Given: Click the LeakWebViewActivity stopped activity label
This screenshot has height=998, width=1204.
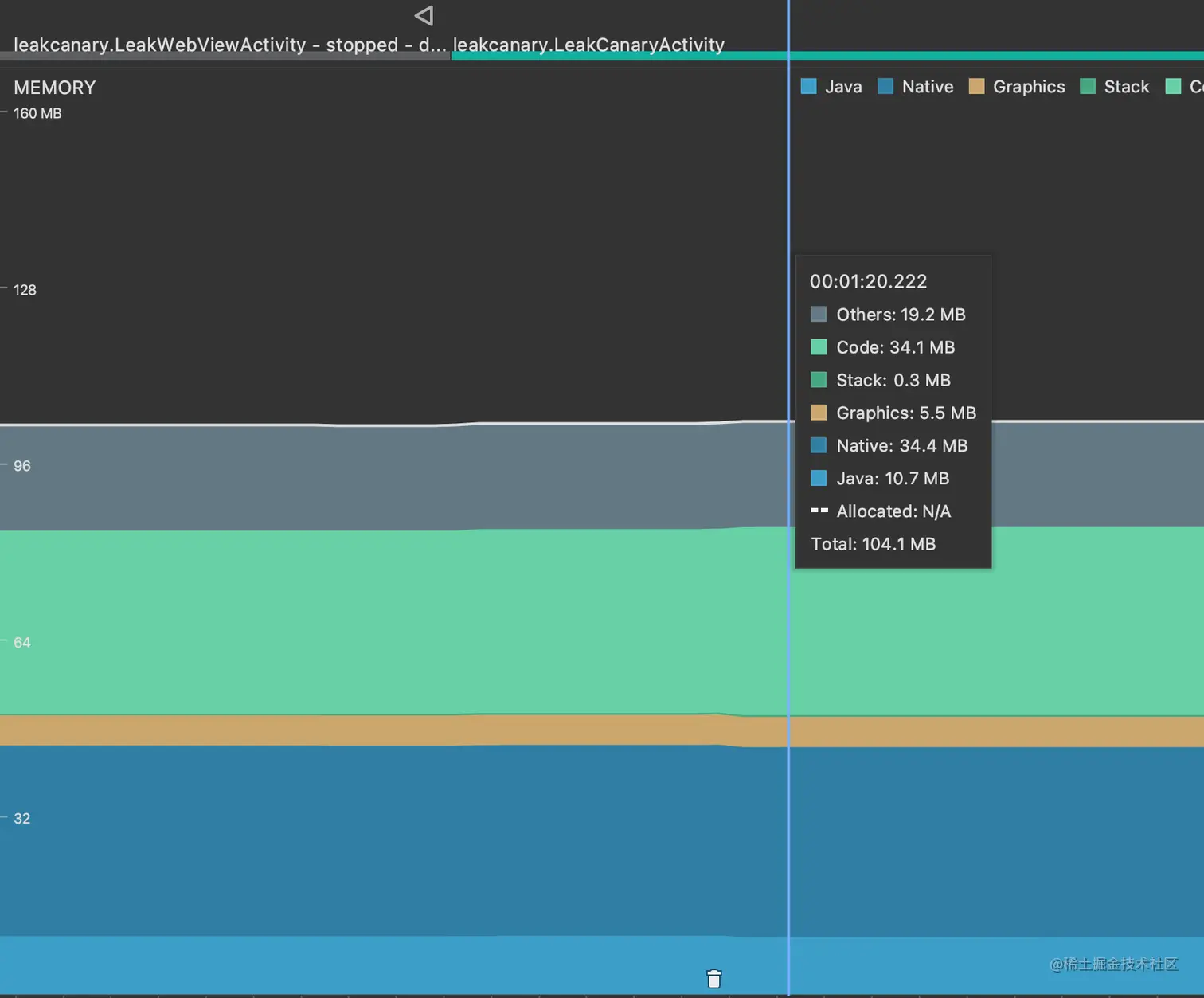Looking at the screenshot, I should (x=230, y=45).
